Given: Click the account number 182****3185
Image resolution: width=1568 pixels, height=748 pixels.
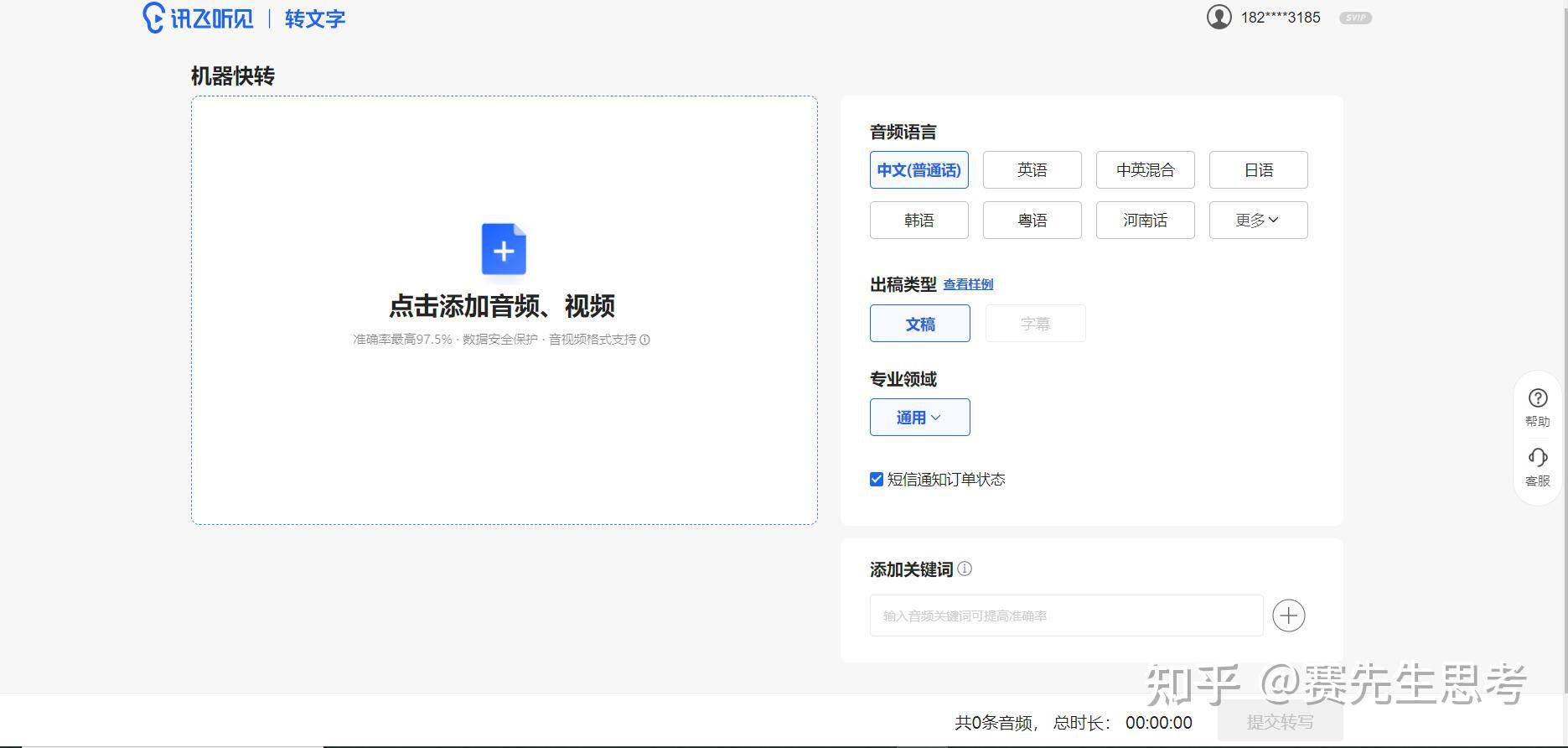Looking at the screenshot, I should 1281,18.
